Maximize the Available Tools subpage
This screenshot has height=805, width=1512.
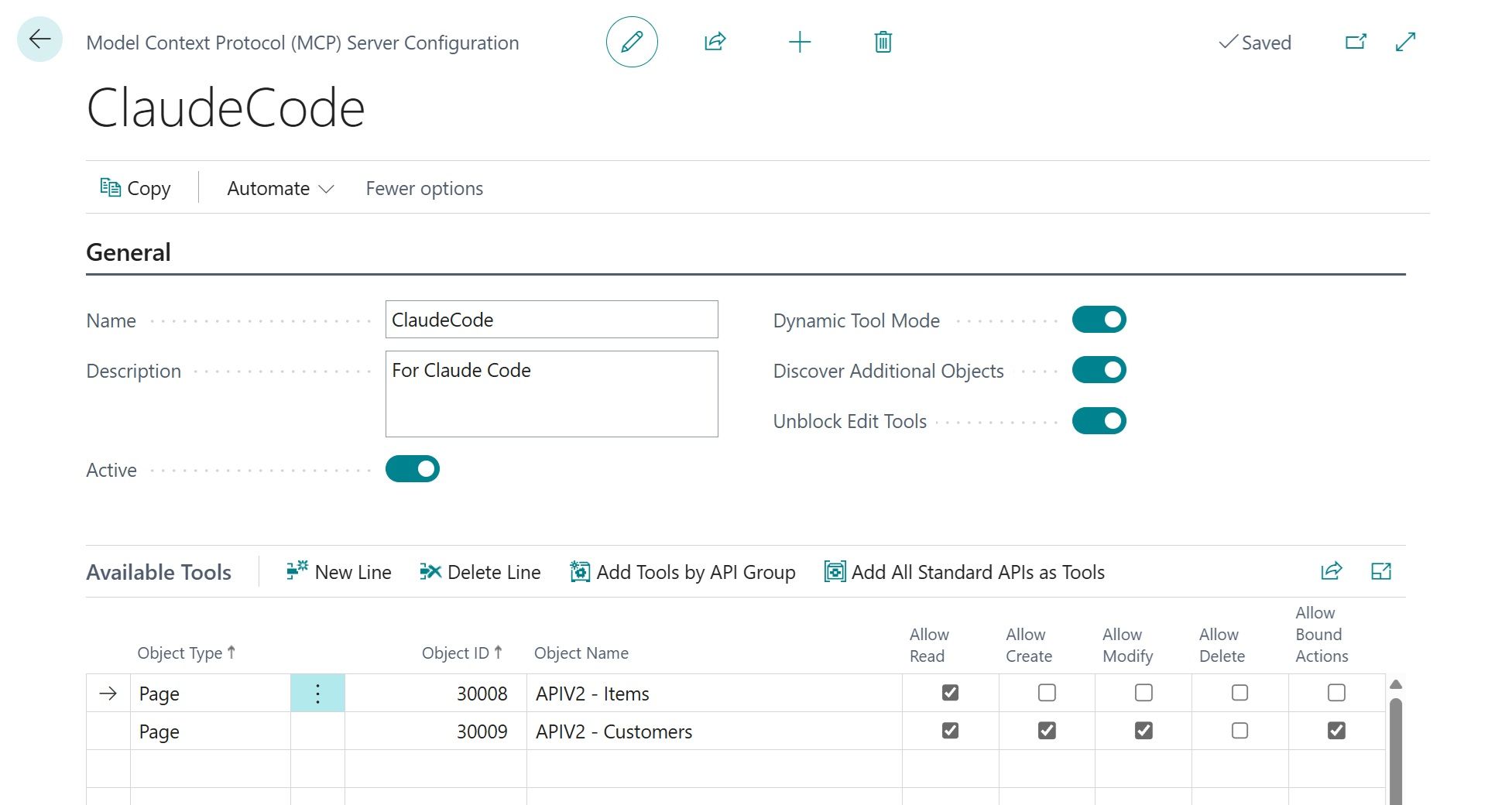point(1380,571)
